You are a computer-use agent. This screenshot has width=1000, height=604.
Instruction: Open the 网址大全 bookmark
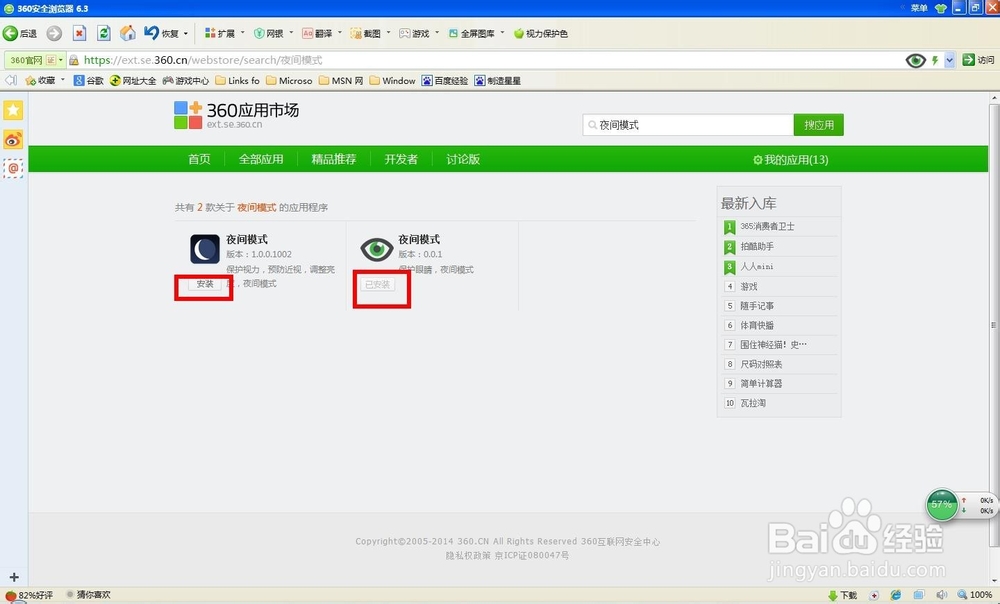tap(133, 80)
